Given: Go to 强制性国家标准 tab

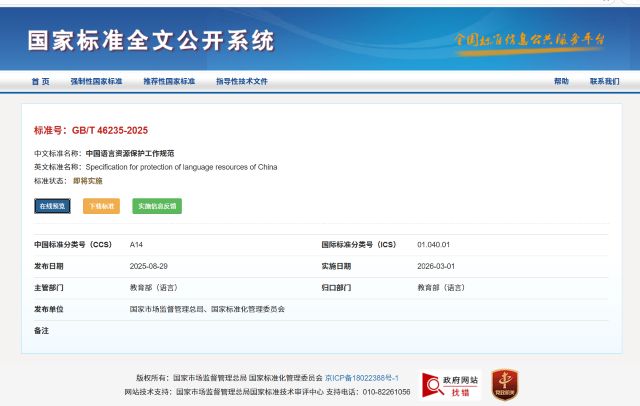Looking at the screenshot, I should pyautogui.click(x=96, y=81).
